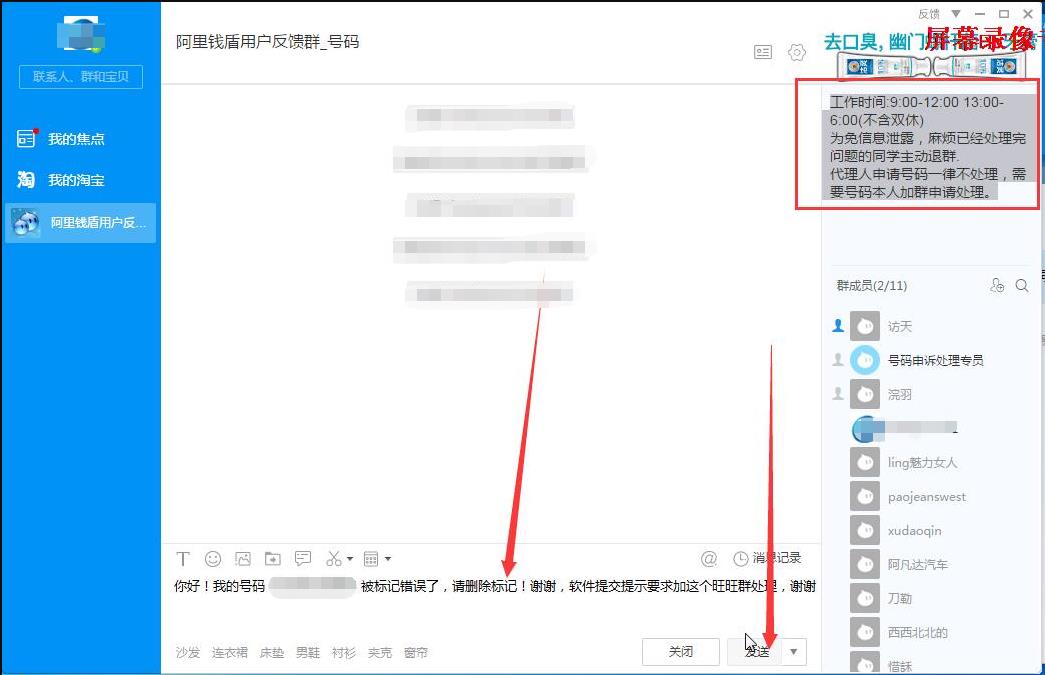The image size is (1045, 675).
Task: Open the group settings gear icon
Action: (797, 52)
